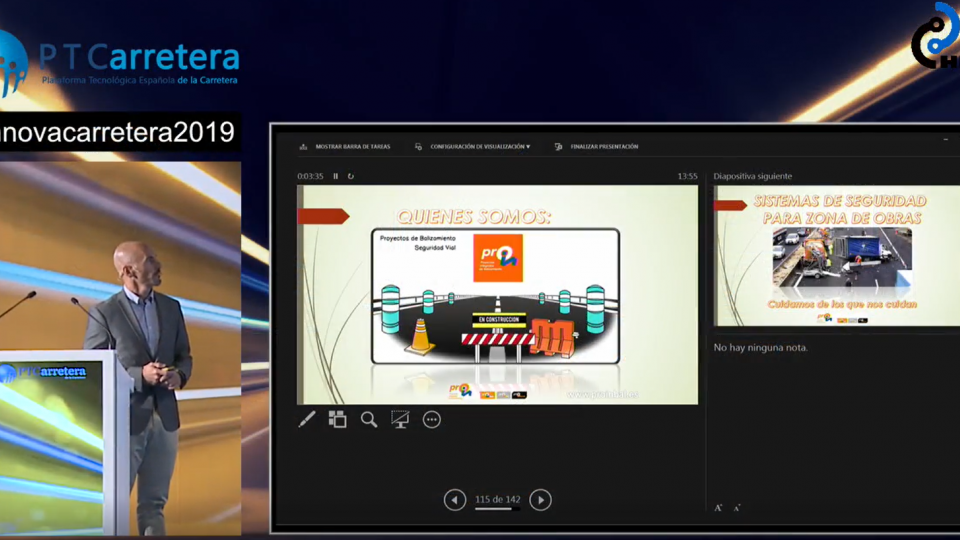
Task: Go to the previous slide arrow
Action: pyautogui.click(x=455, y=500)
